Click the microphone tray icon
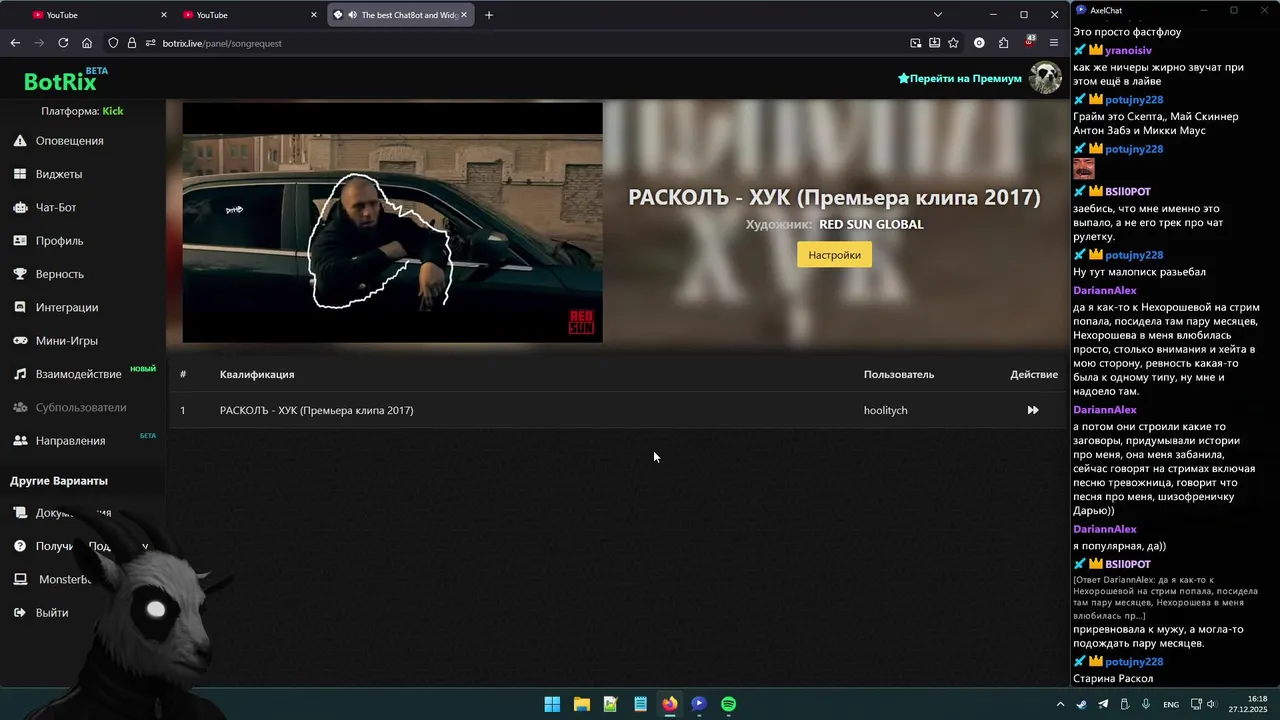This screenshot has height=720, width=1280. click(x=1146, y=704)
